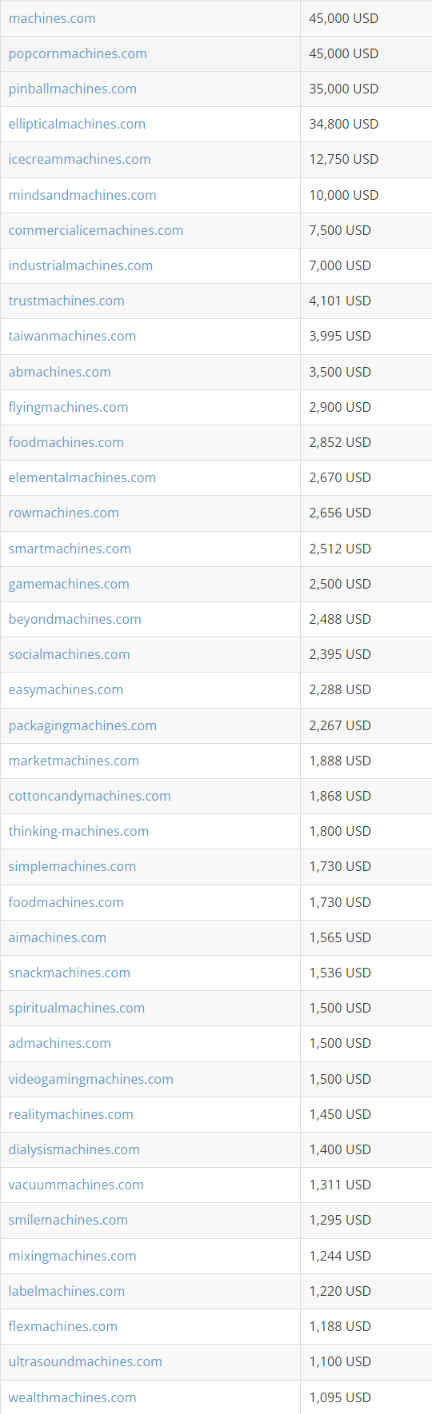Open wealthmachines.com domain link
Screen dimensions: 432x1414
point(72,1397)
